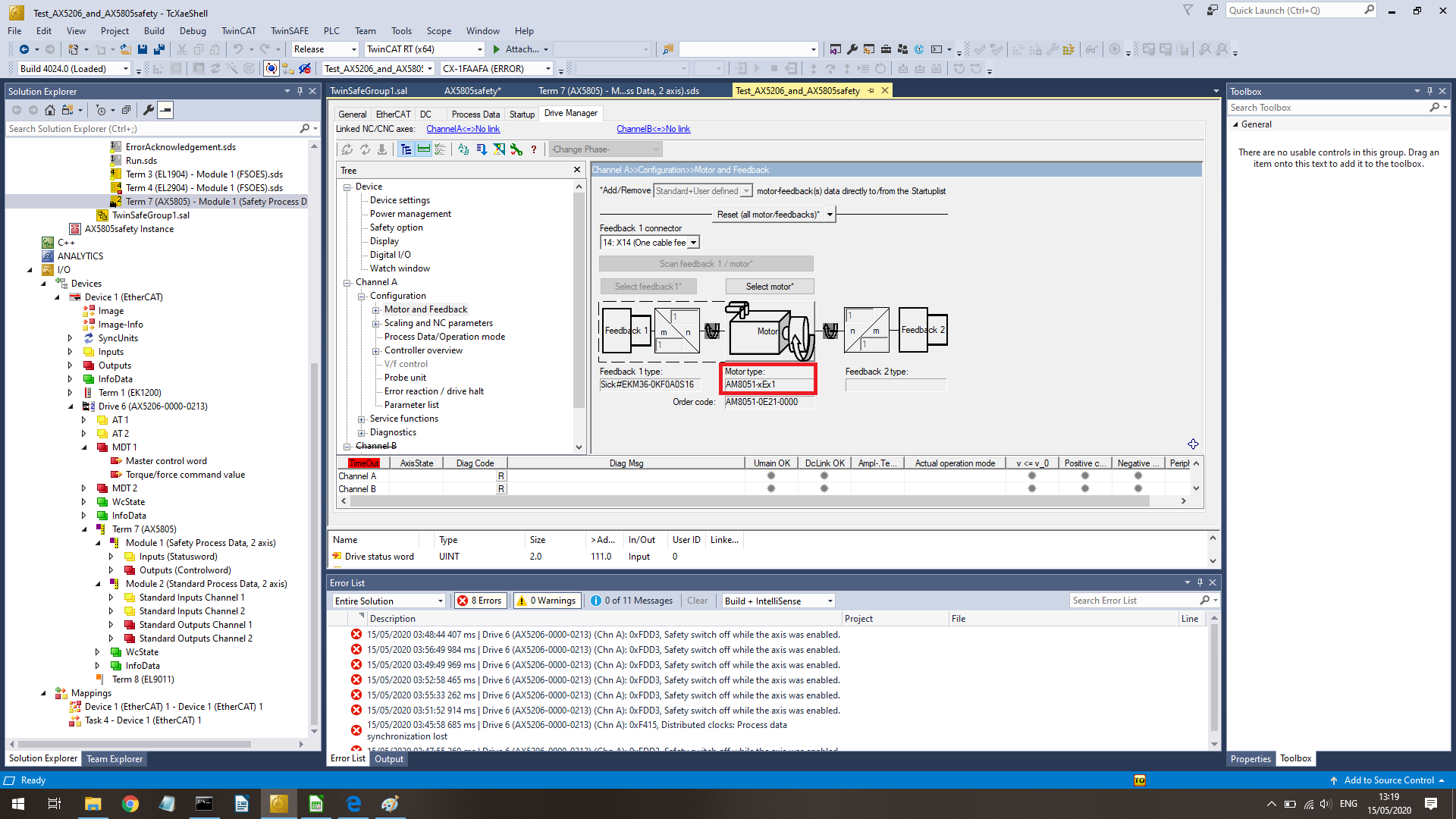
Task: Click Solution Explorer home icon
Action: pyautogui.click(x=50, y=110)
